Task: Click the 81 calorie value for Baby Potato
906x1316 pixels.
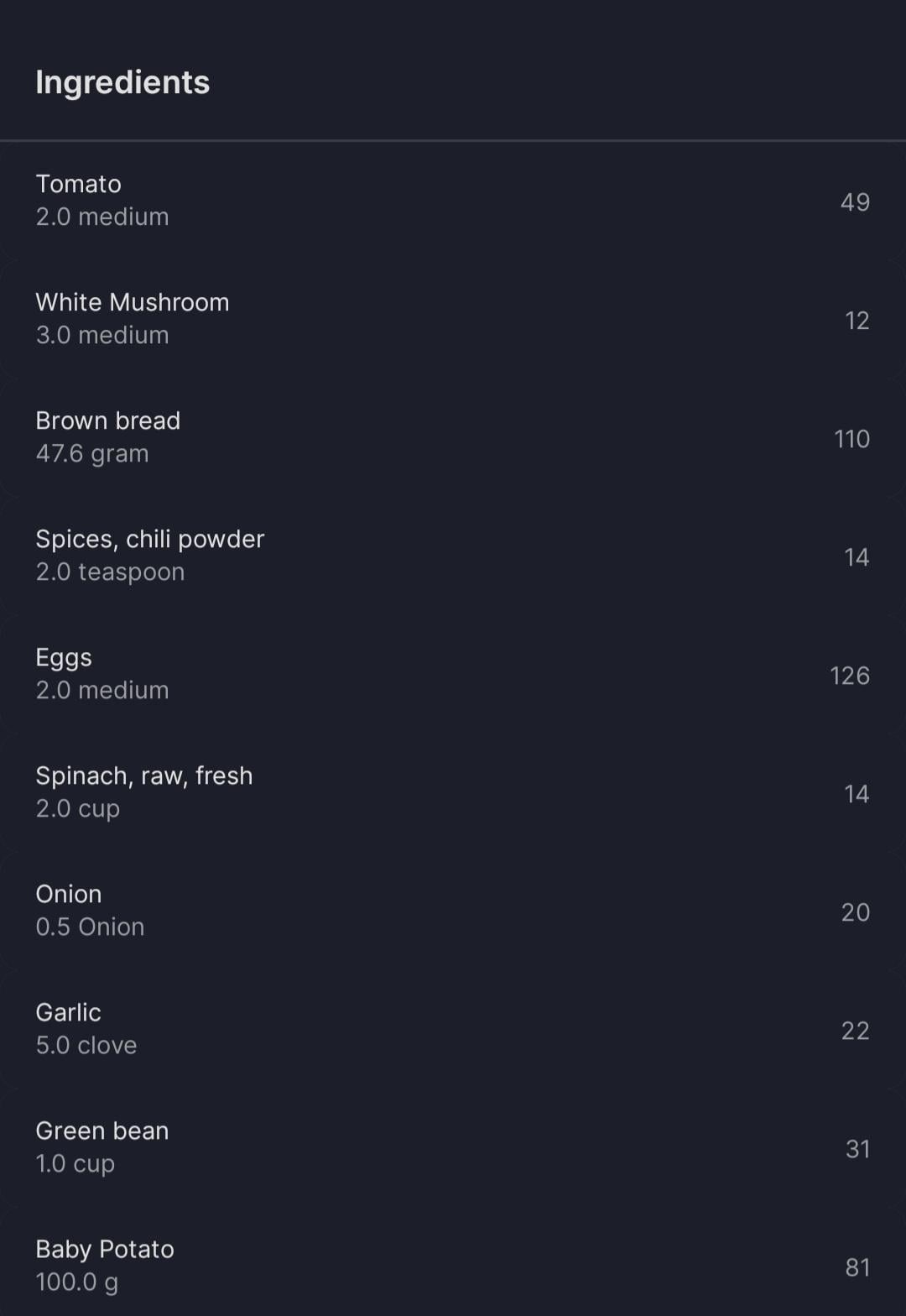Action: [857, 1267]
